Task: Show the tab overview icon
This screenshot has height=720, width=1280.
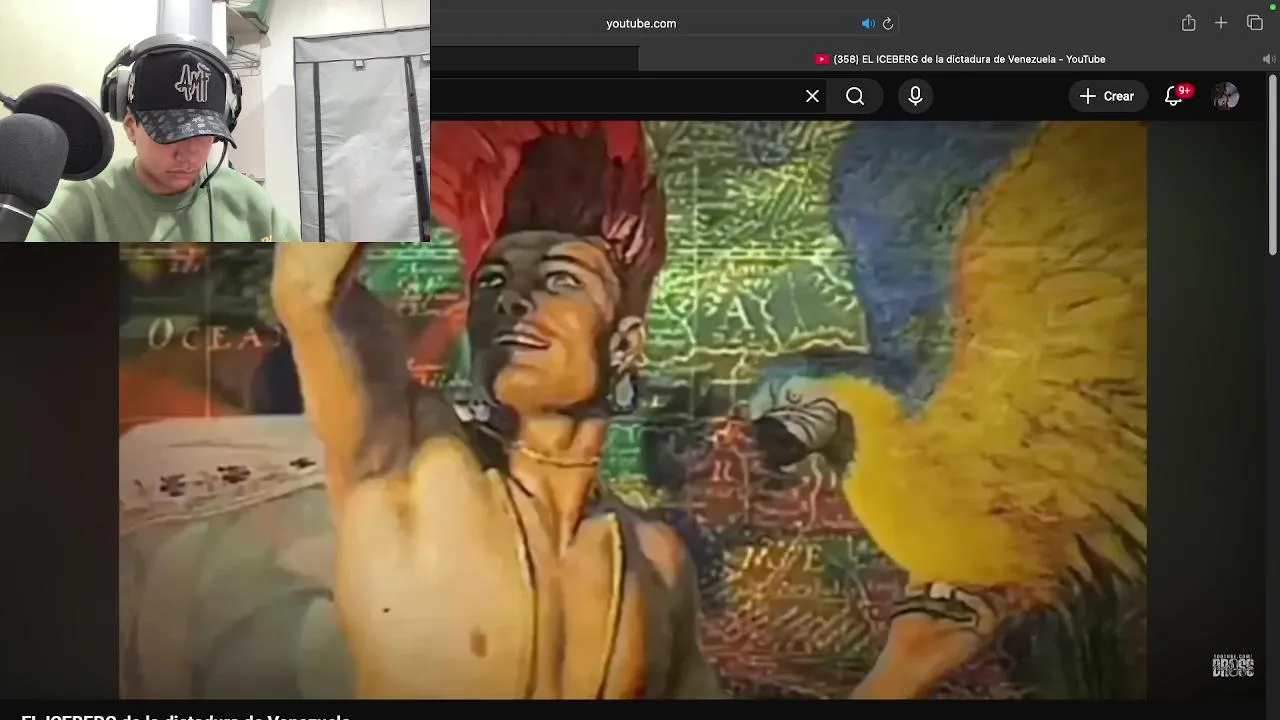Action: point(1255,23)
